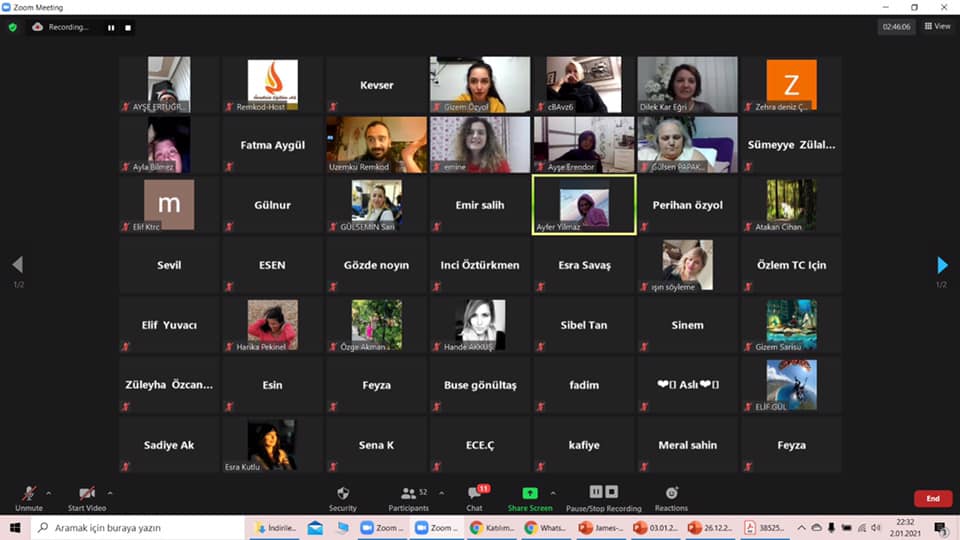Viewport: 960px width, 540px height.
Task: Expand audio options arrow beside Unmute
Action: (x=49, y=493)
